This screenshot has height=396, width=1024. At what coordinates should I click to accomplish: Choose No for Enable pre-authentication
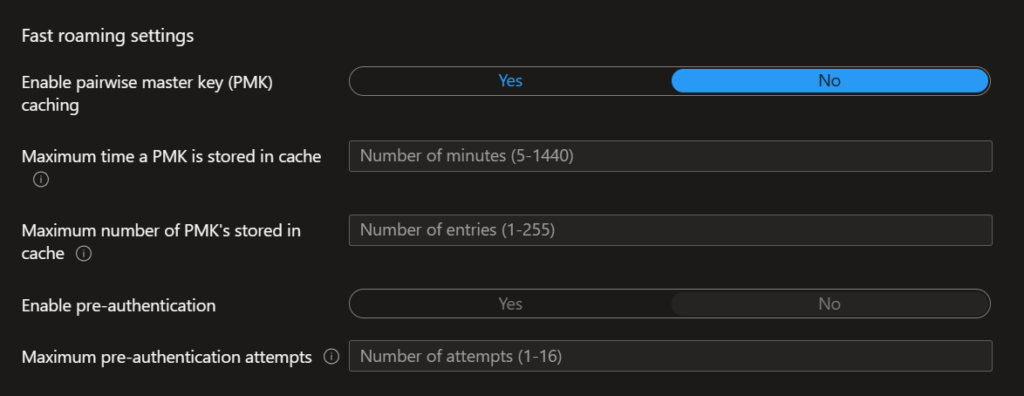[x=829, y=304]
